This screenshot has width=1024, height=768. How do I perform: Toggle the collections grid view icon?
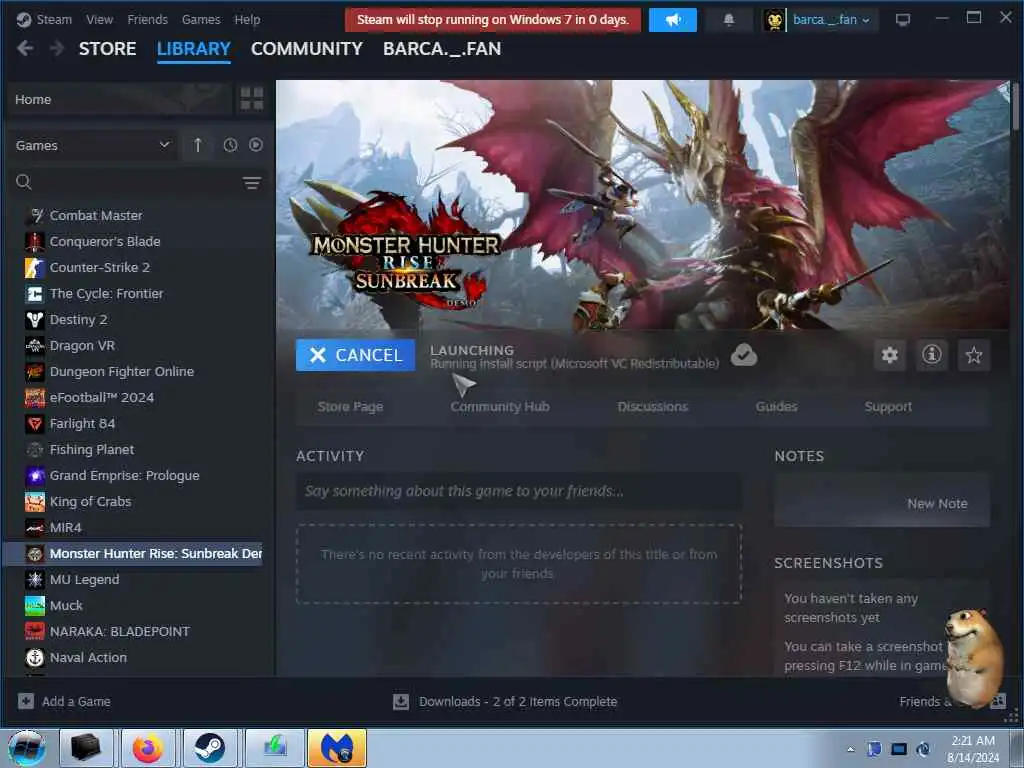(x=252, y=99)
